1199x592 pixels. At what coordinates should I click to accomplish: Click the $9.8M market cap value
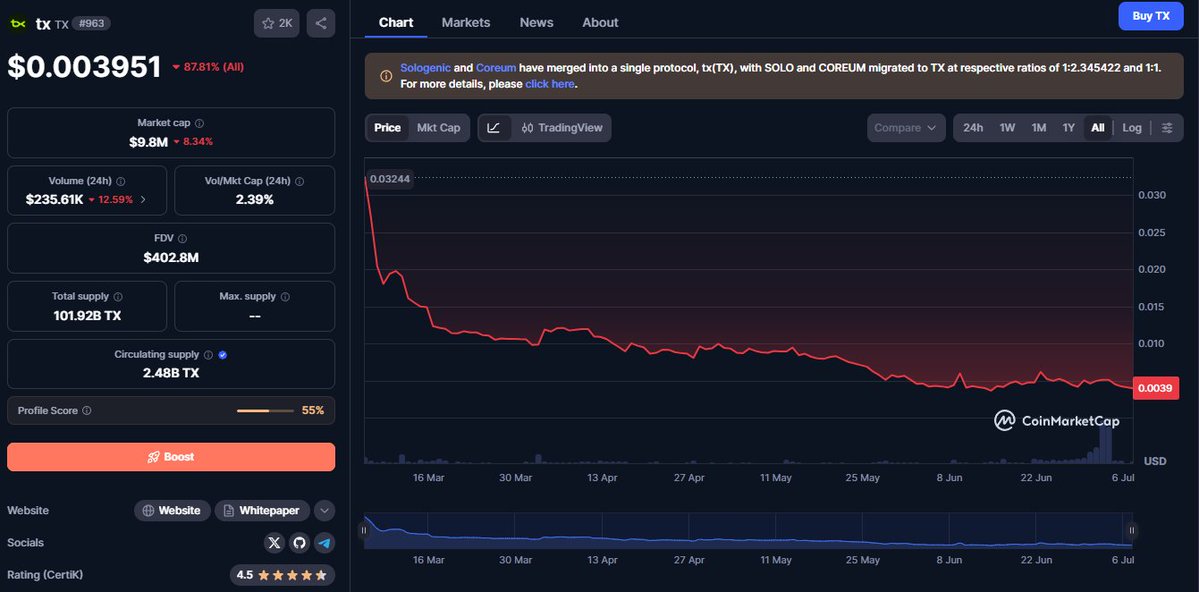pos(148,141)
